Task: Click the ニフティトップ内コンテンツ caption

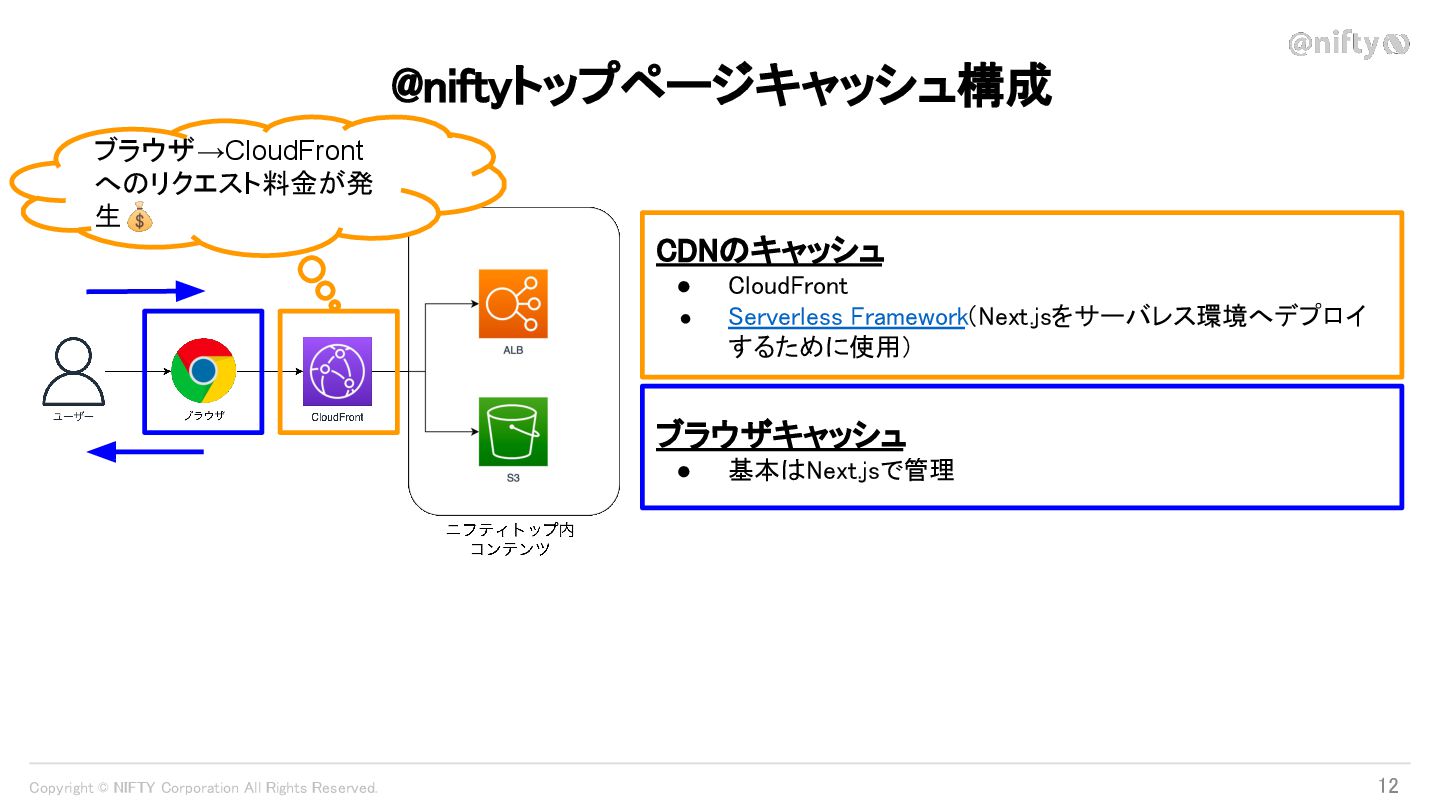Action: (511, 539)
